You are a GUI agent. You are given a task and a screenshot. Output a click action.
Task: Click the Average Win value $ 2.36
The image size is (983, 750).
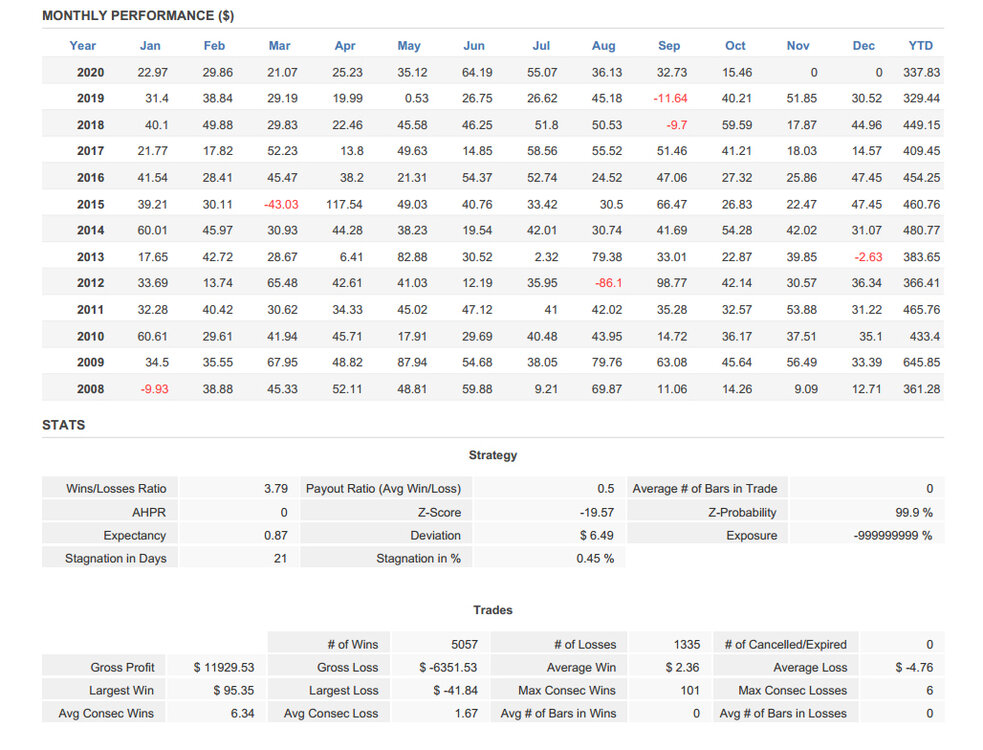coord(682,668)
